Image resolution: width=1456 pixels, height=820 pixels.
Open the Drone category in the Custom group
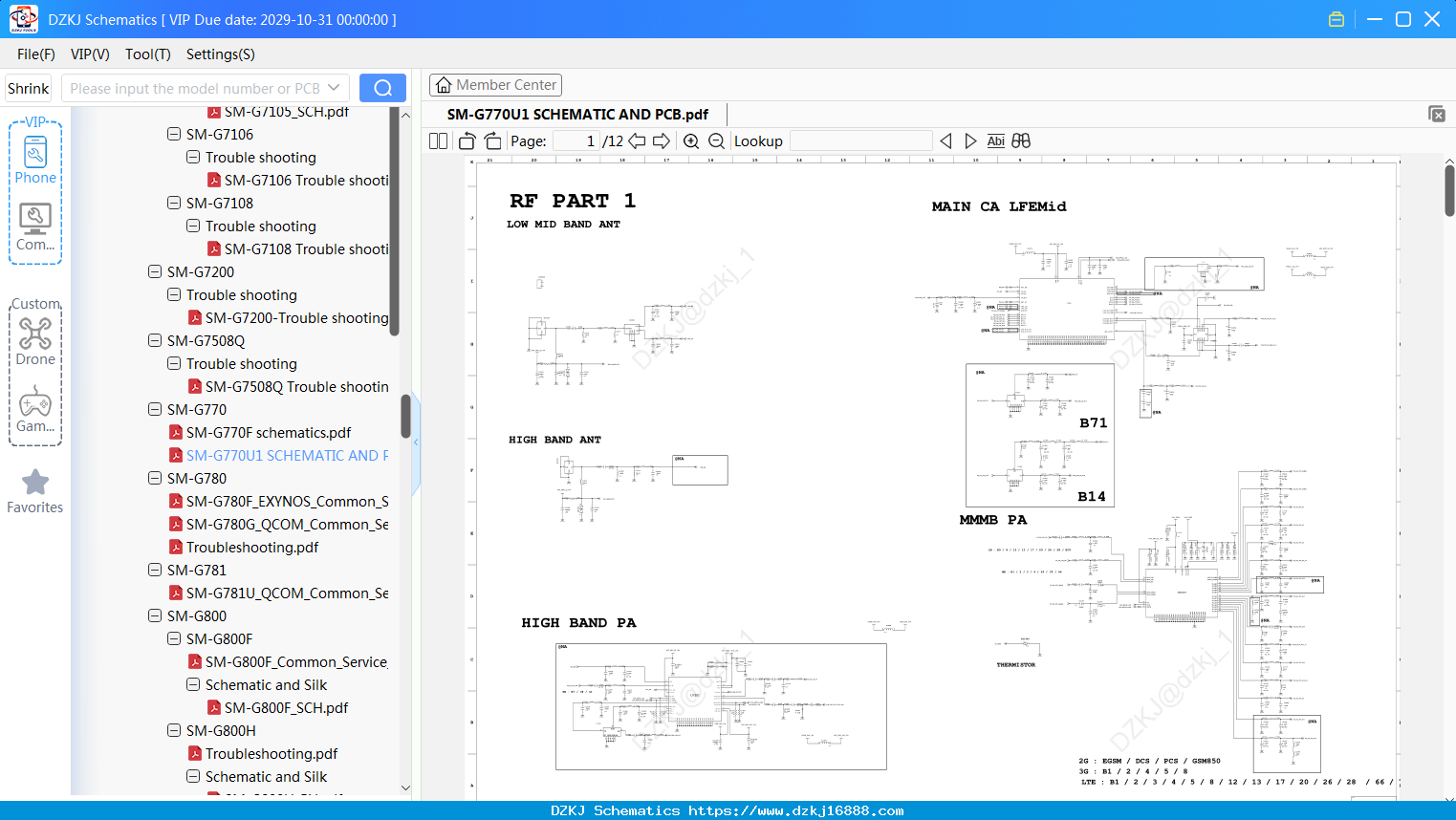pyautogui.click(x=35, y=341)
